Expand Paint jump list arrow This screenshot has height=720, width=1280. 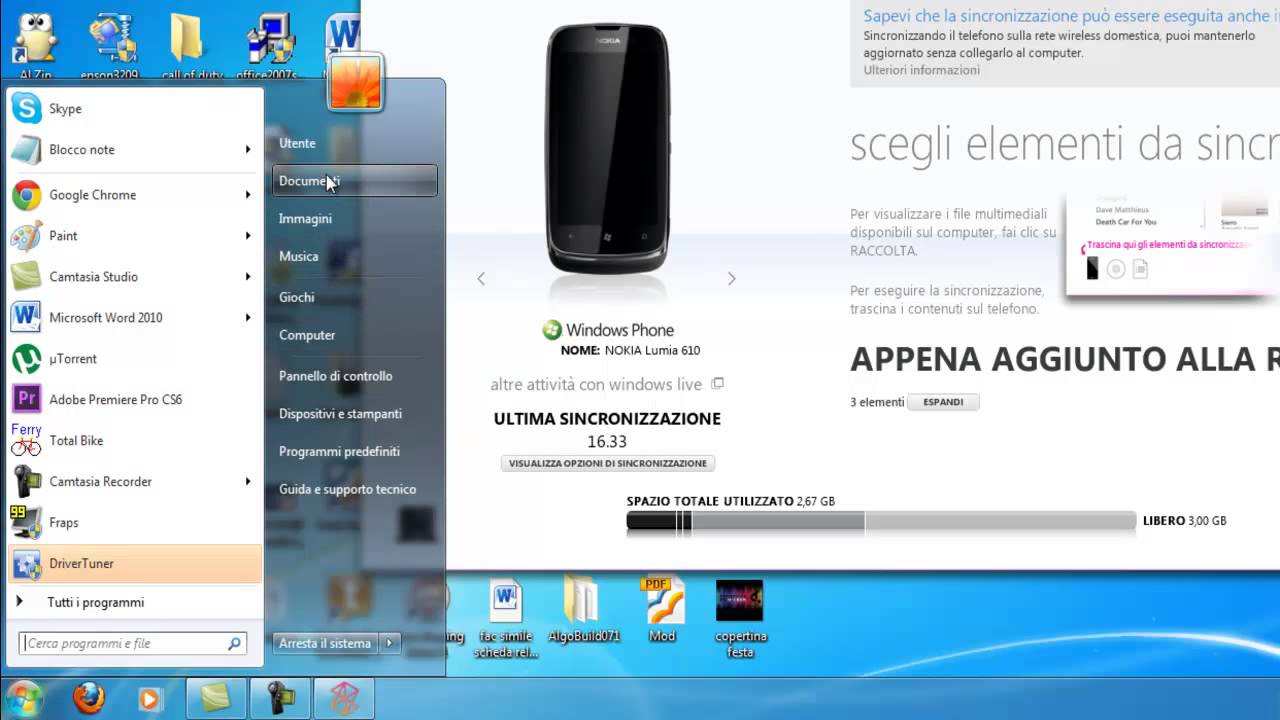pyautogui.click(x=247, y=236)
